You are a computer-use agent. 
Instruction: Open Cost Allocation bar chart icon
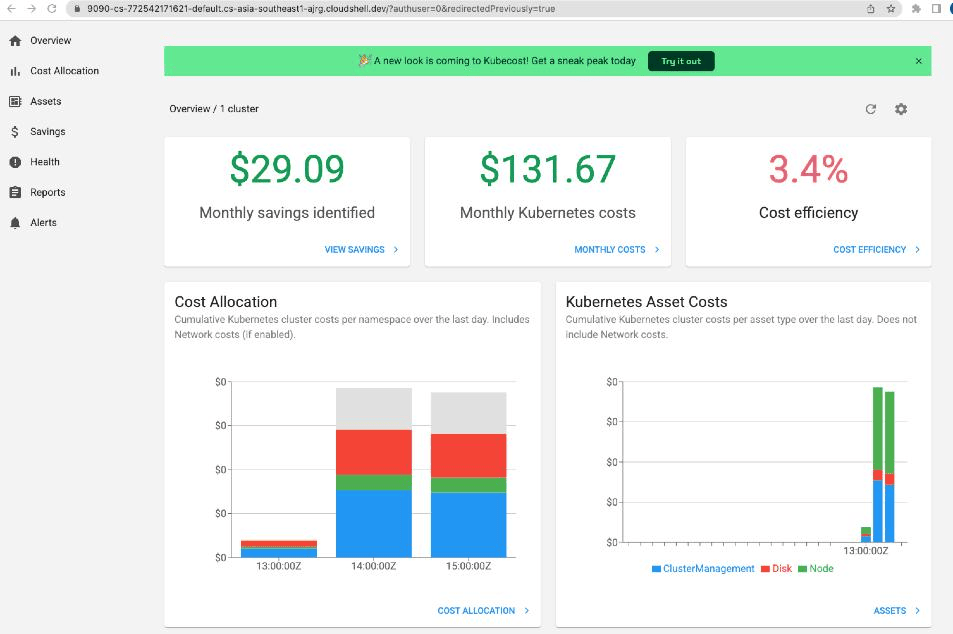point(15,71)
